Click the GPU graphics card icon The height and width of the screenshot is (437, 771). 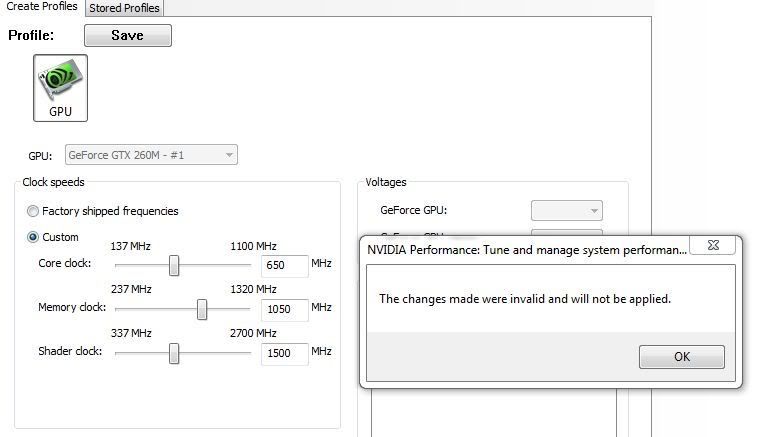[60, 88]
